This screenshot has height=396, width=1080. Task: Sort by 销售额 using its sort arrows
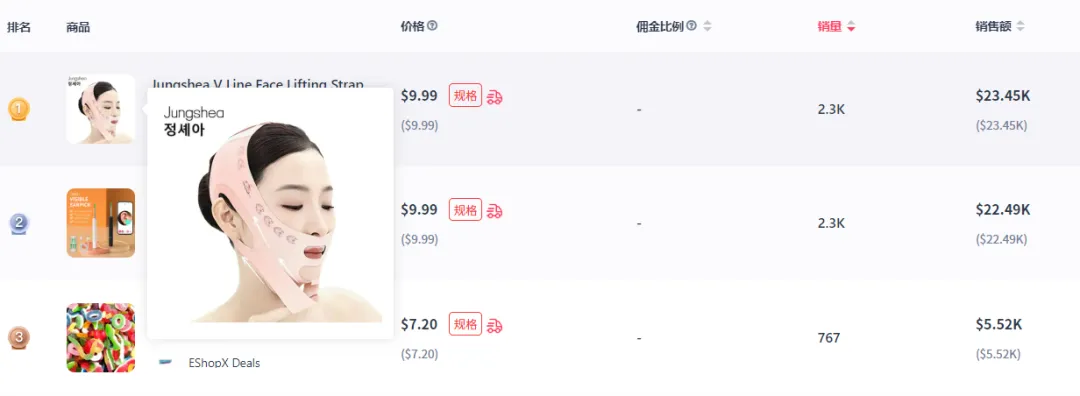1020,27
